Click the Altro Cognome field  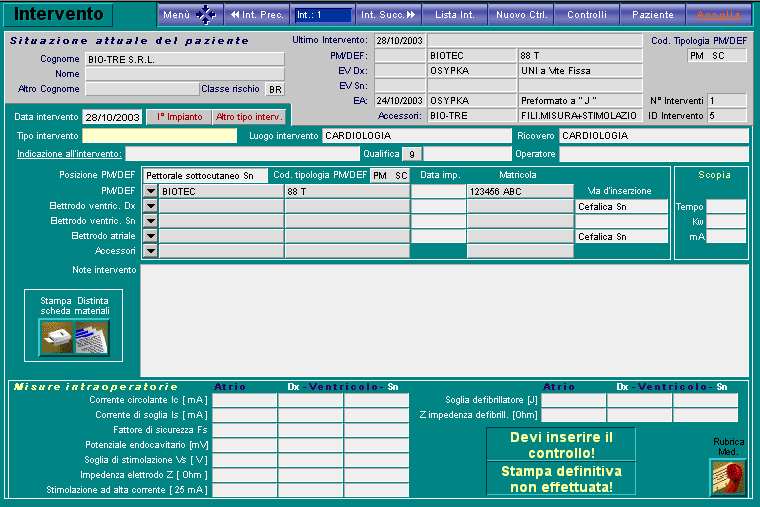click(x=142, y=90)
